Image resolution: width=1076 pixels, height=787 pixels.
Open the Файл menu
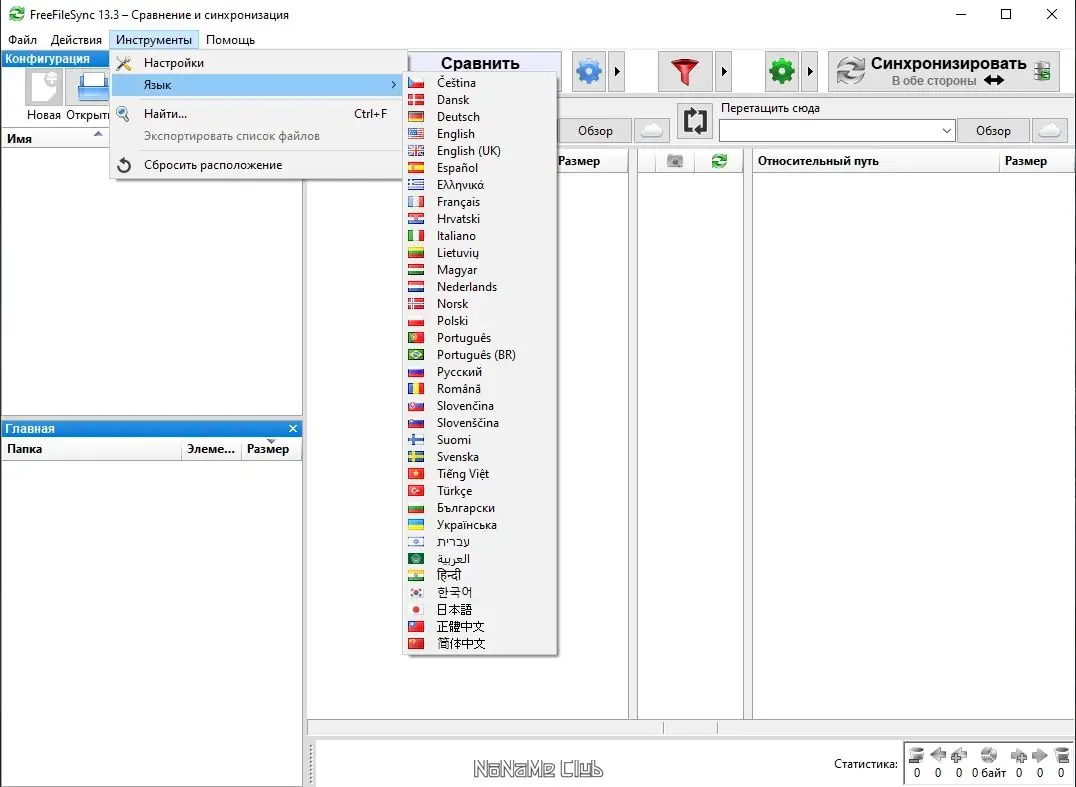point(23,40)
